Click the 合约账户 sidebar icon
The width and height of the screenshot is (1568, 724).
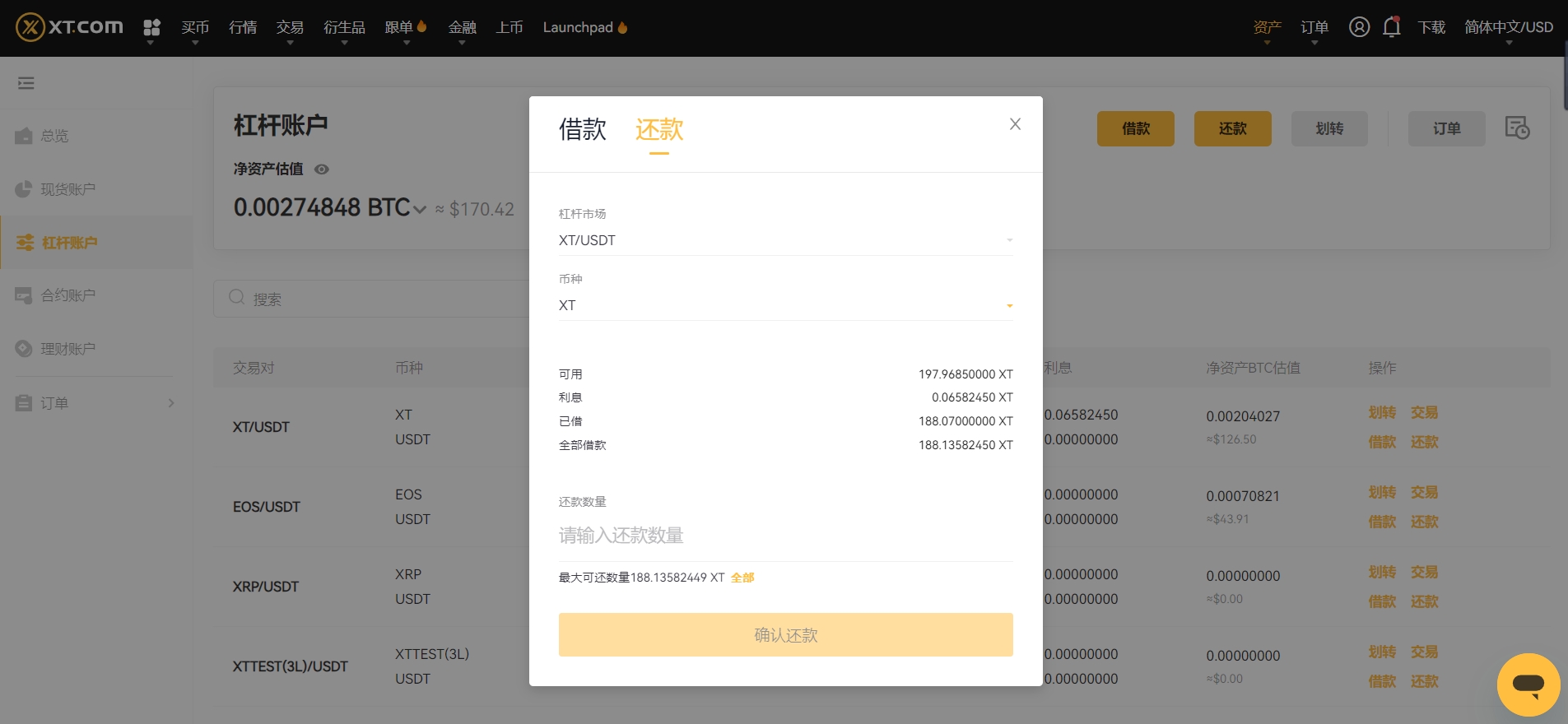pos(24,295)
